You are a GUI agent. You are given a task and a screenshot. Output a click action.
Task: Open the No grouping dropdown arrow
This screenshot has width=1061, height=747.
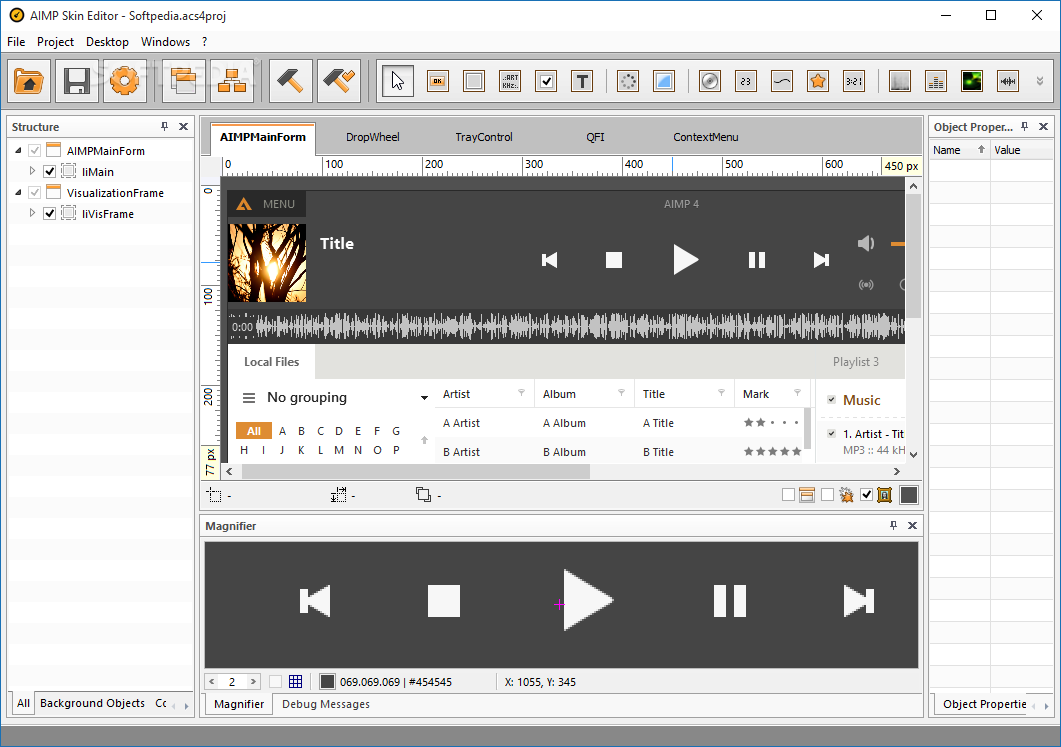pyautogui.click(x=424, y=398)
